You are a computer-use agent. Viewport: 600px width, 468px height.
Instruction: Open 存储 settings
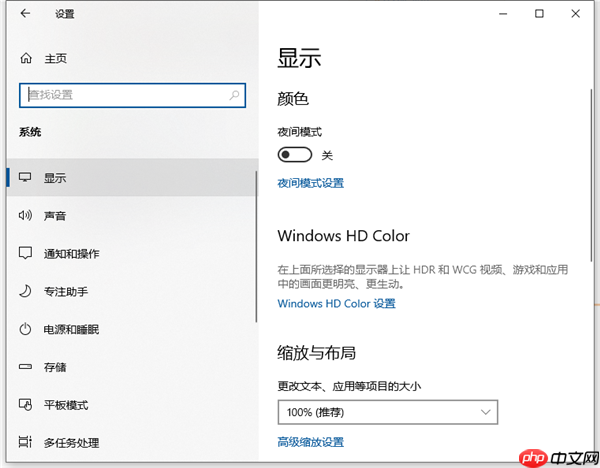(x=132, y=367)
